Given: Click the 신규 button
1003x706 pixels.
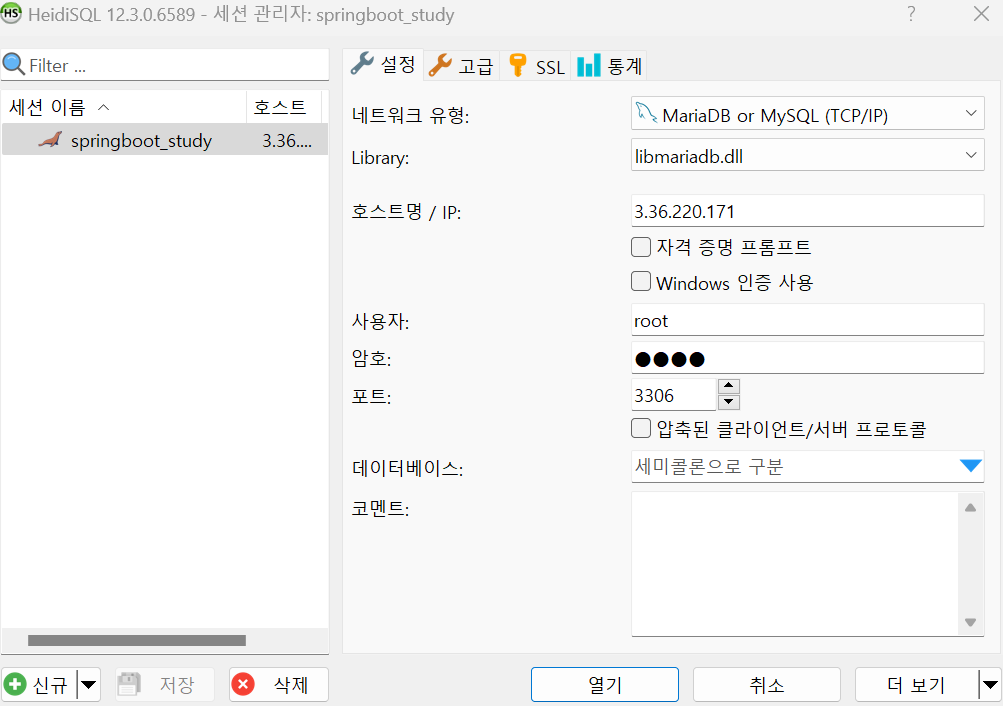Looking at the screenshot, I should [x=40, y=685].
